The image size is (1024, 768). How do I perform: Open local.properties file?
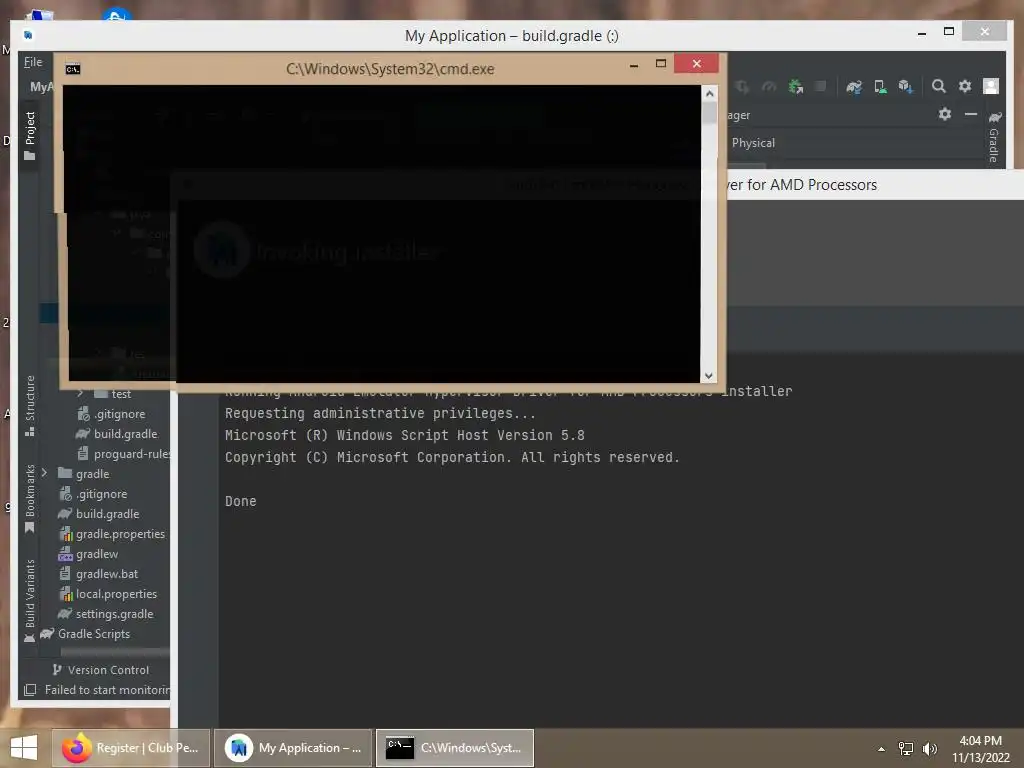pos(108,594)
